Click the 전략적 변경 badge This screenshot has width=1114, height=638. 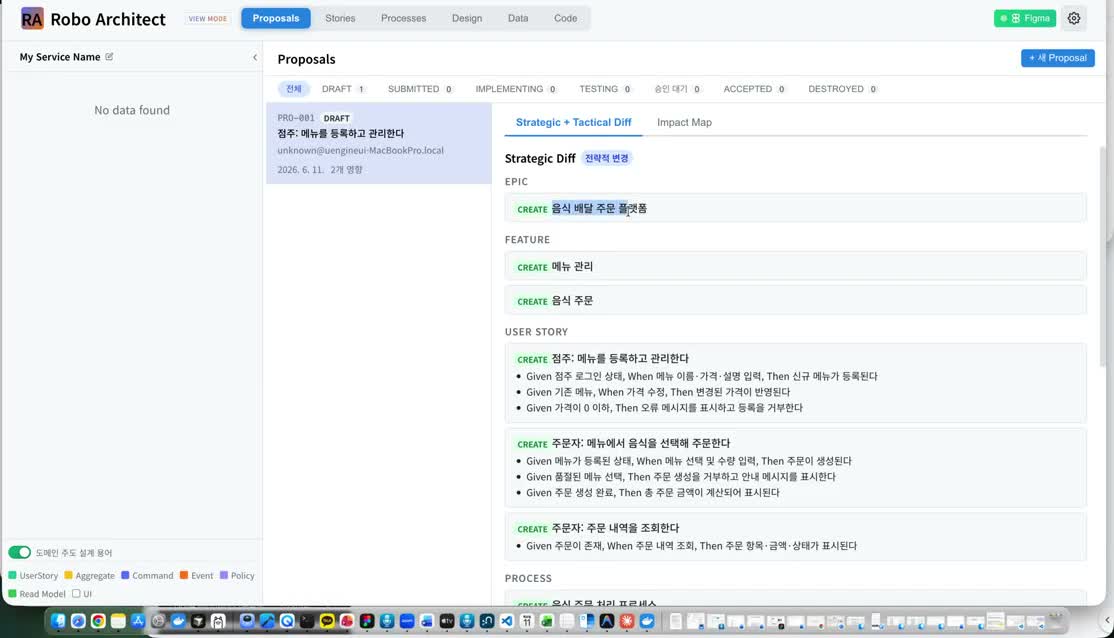click(606, 158)
